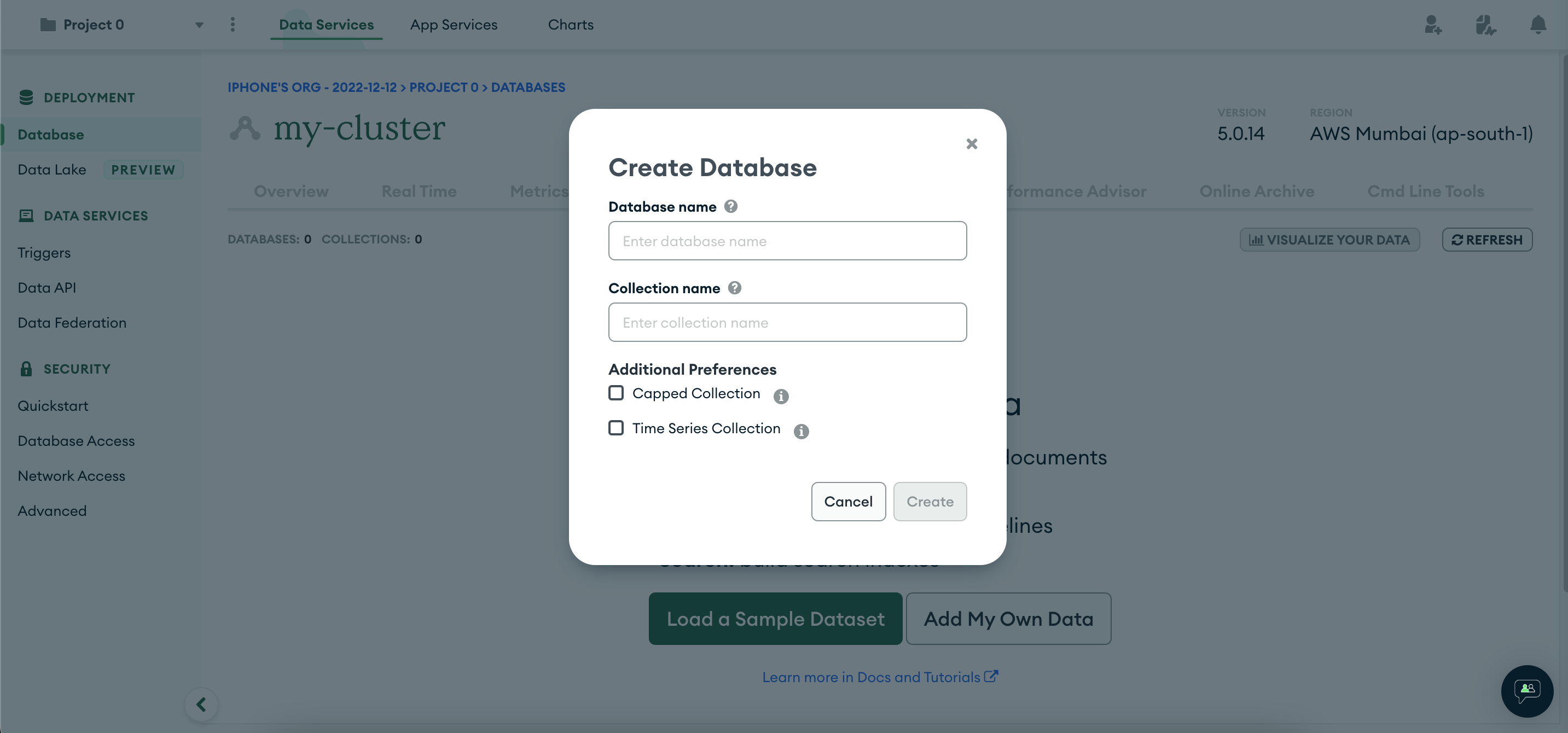Viewport: 1568px width, 733px height.
Task: Click the IPHONE'S ORG breadcrumb link
Action: [312, 87]
